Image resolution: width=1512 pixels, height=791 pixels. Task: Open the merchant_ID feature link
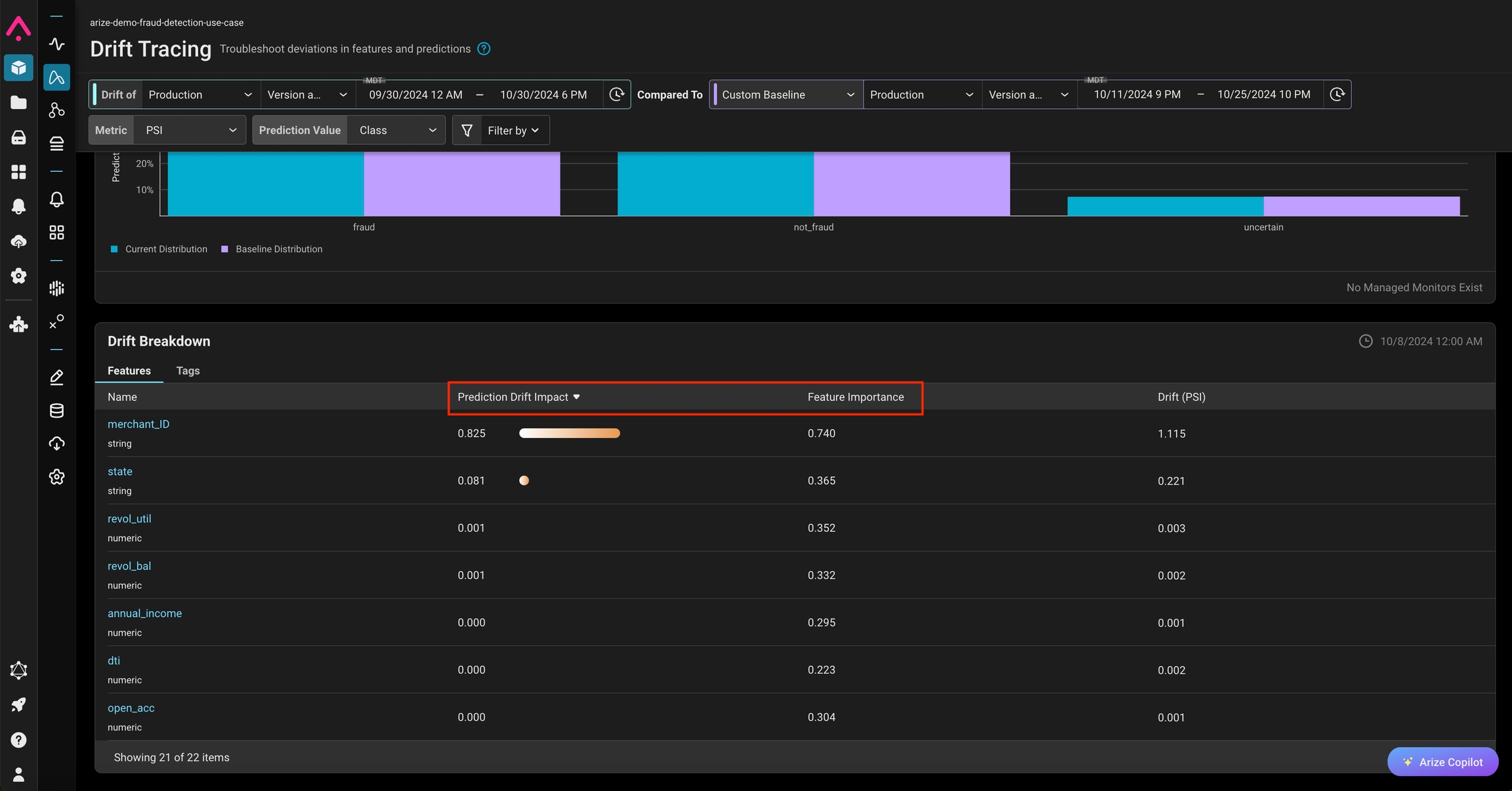138,424
